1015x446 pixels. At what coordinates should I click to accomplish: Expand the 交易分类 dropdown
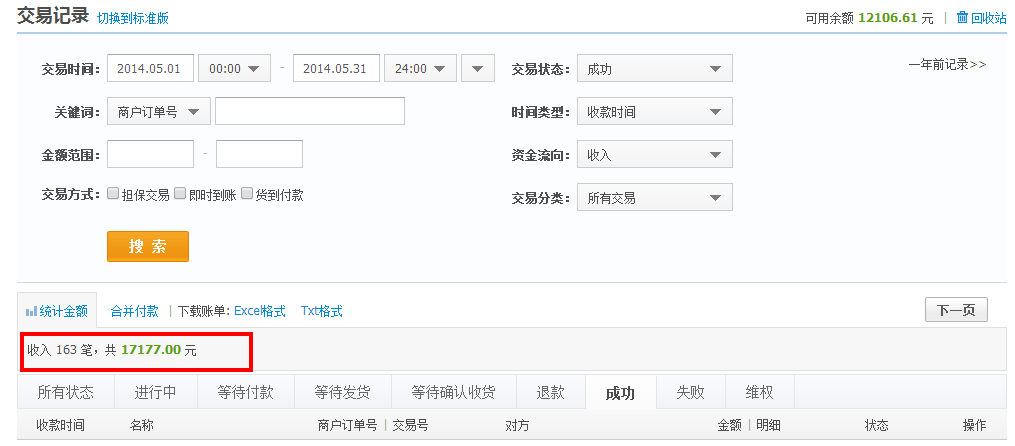coord(654,197)
